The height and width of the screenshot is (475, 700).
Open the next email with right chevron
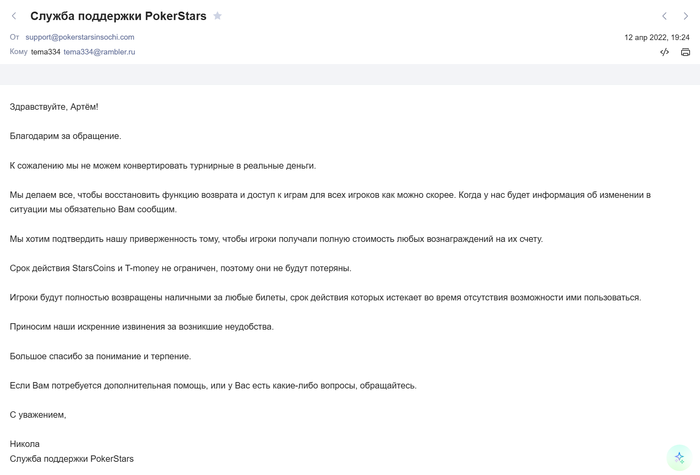pyautogui.click(x=685, y=16)
